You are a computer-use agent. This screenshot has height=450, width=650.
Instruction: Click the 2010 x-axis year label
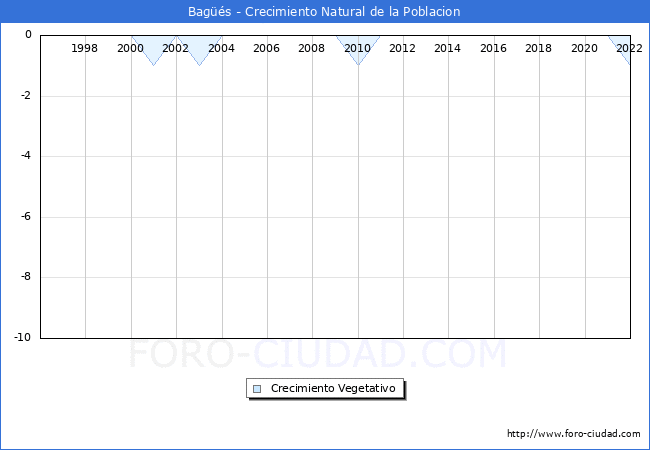tap(357, 48)
